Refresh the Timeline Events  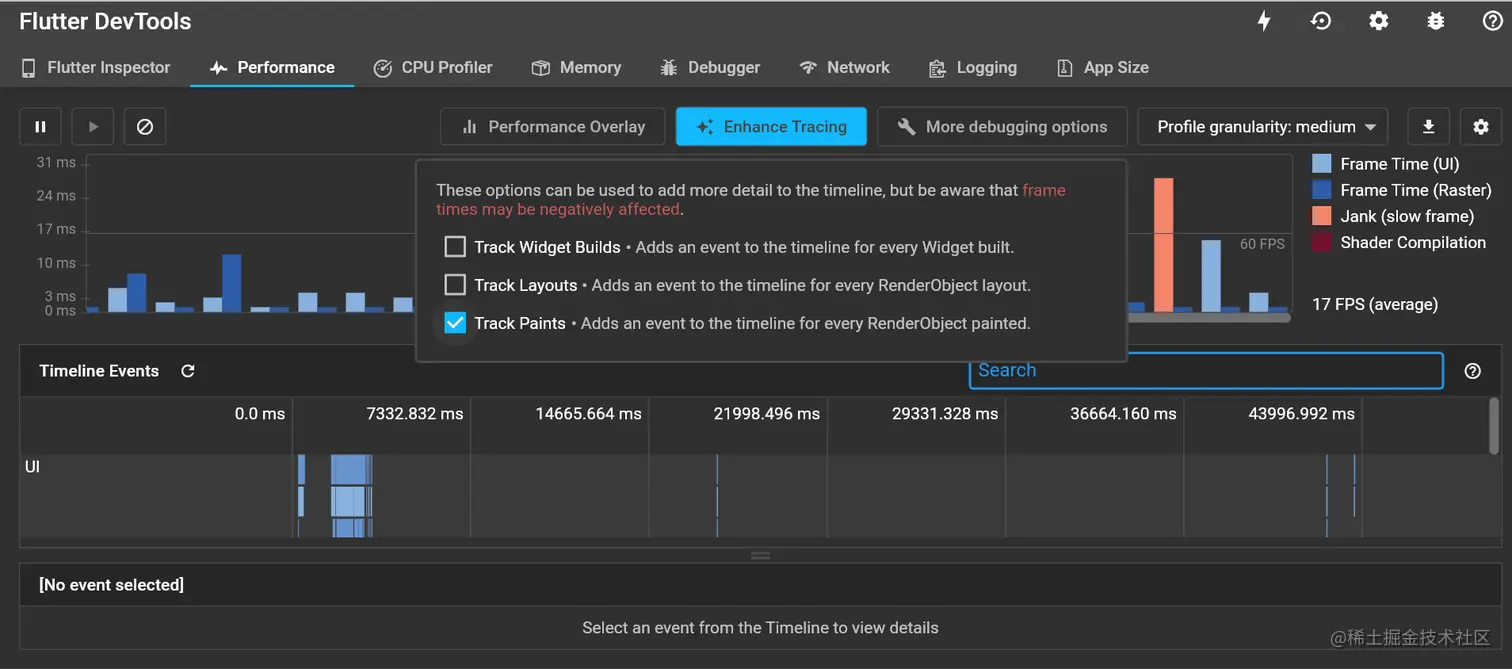[x=188, y=371]
